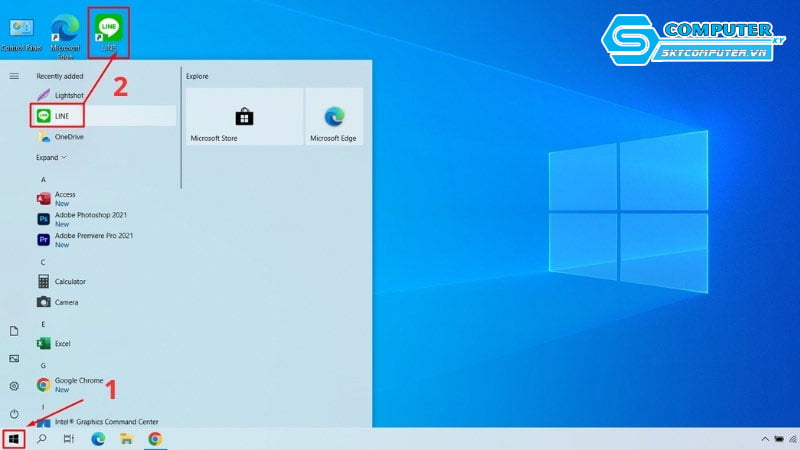Jump to letter G app section
This screenshot has height=450, width=800.
click(x=43, y=365)
